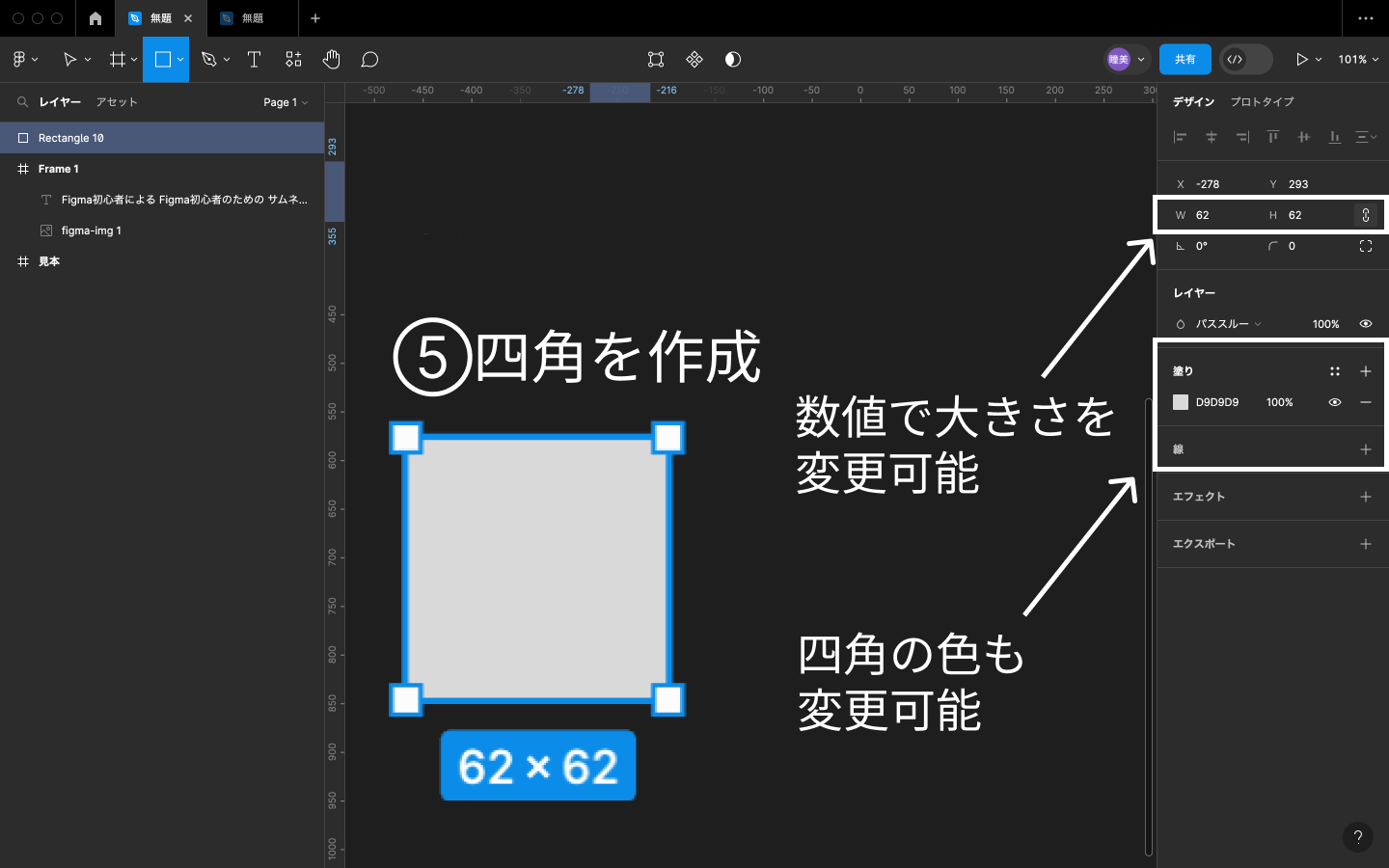Hide the D9D9D9 fill visibility
The height and width of the screenshot is (868, 1389).
(1335, 402)
